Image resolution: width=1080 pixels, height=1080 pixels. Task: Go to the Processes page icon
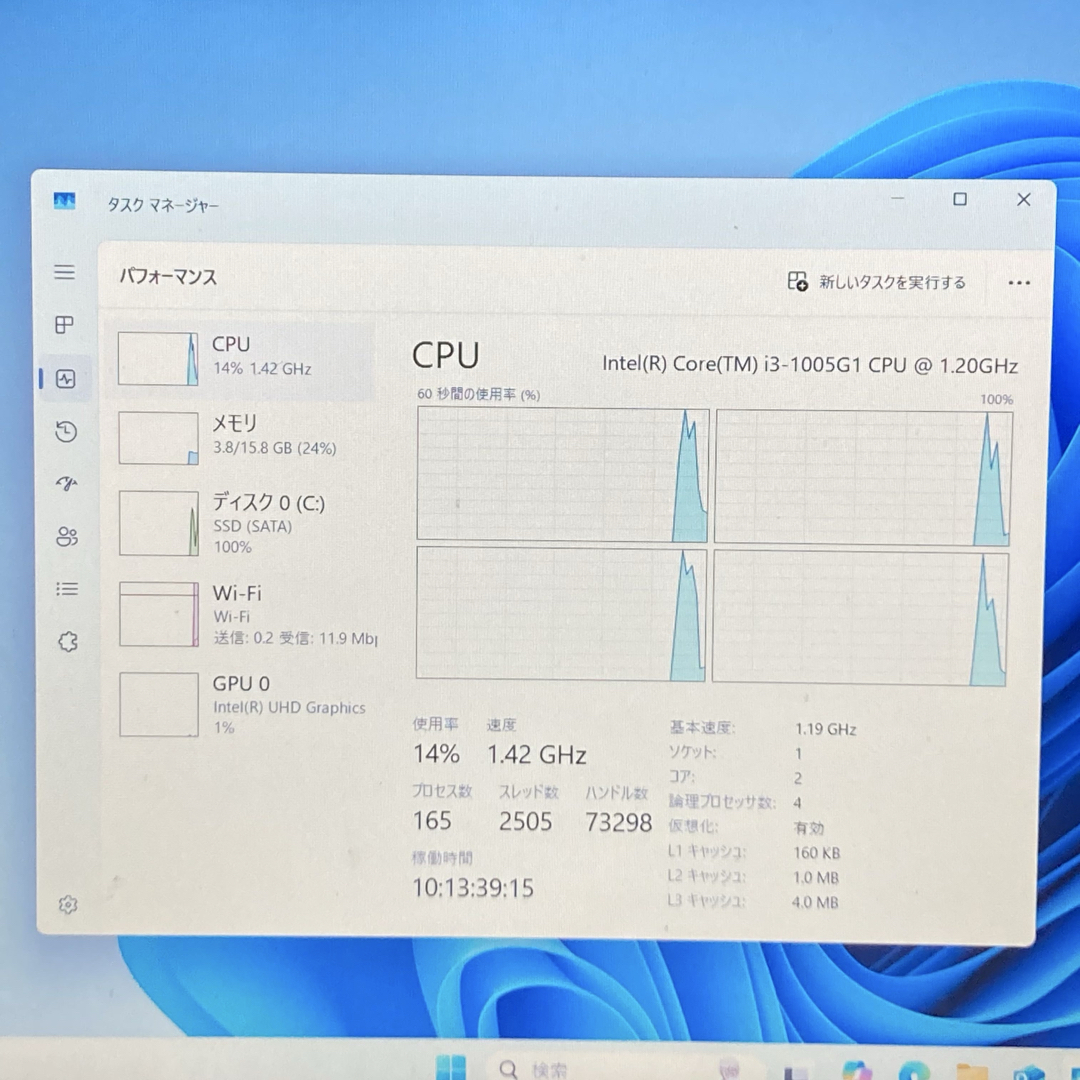click(x=64, y=324)
